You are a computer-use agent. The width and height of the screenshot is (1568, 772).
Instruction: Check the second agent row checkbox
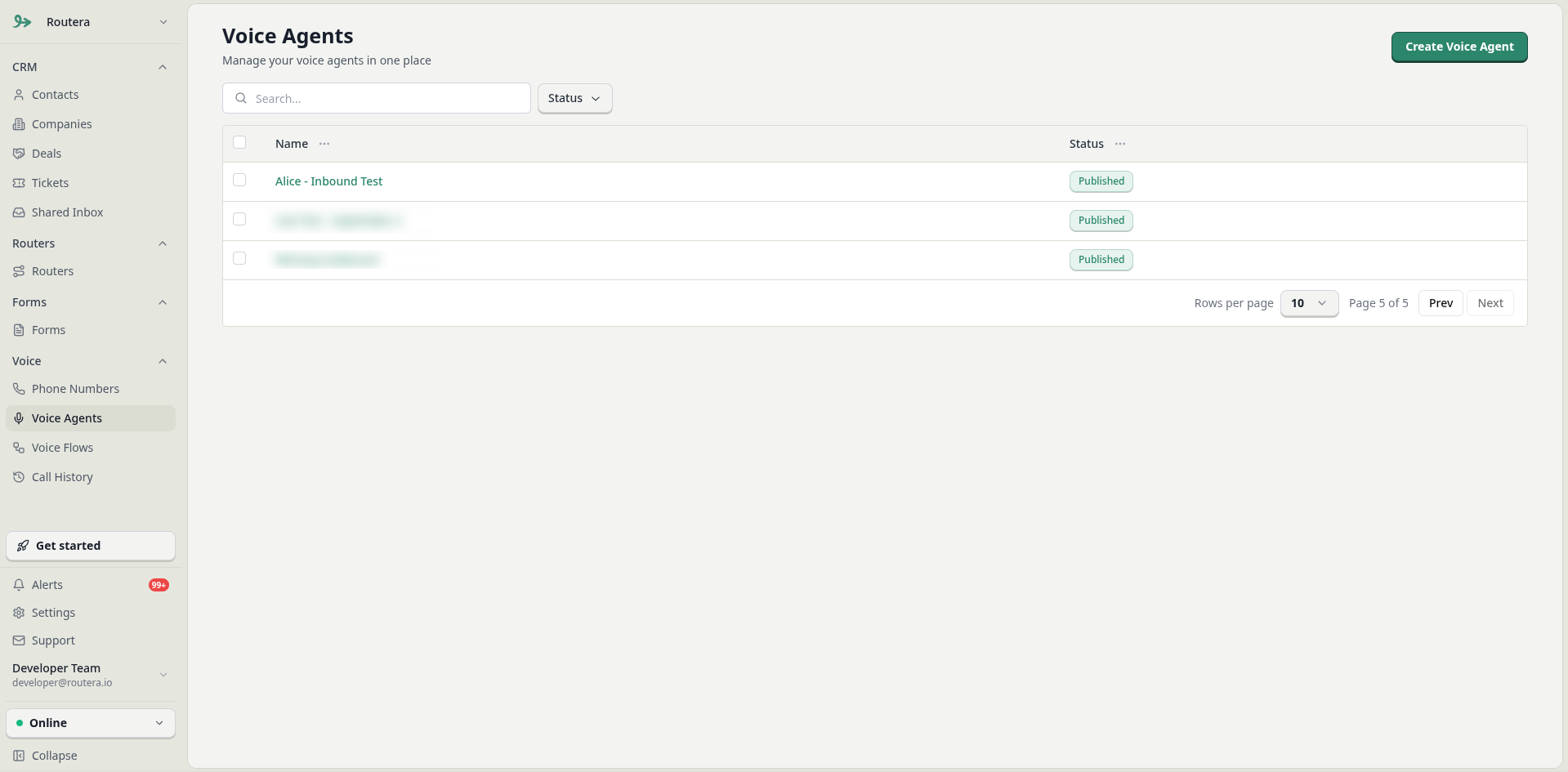239,219
